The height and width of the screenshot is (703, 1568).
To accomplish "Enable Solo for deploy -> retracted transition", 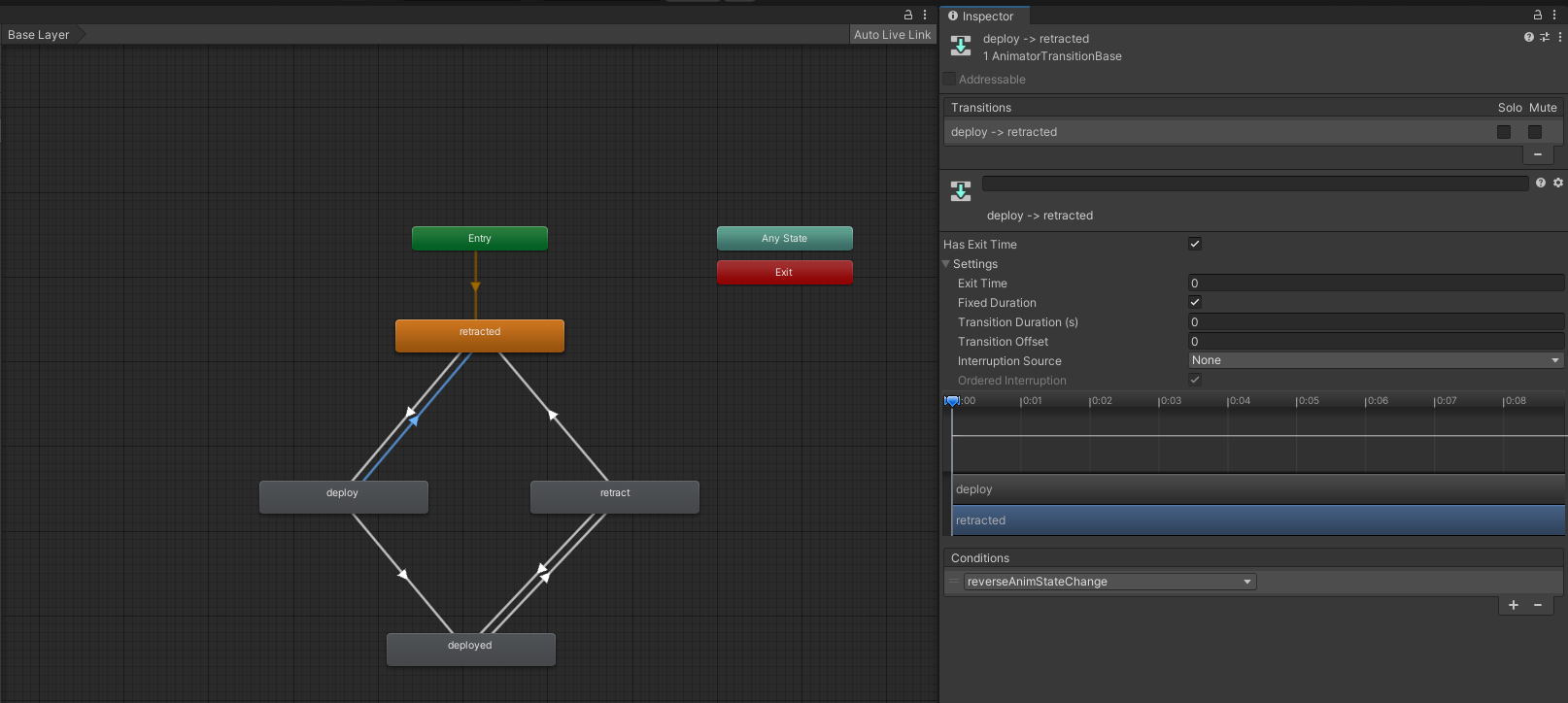I will (1504, 132).
